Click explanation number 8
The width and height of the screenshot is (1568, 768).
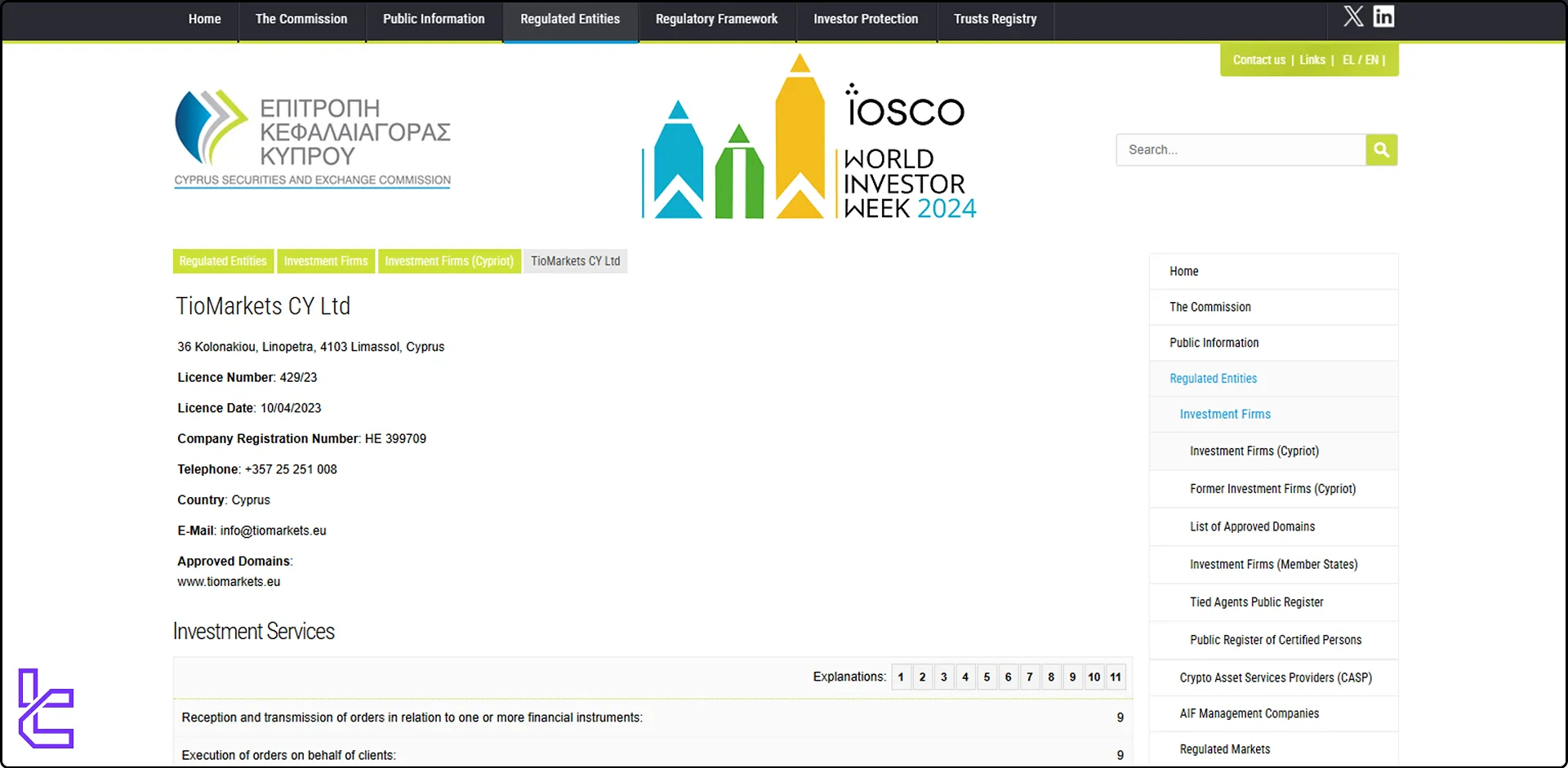tap(1051, 677)
